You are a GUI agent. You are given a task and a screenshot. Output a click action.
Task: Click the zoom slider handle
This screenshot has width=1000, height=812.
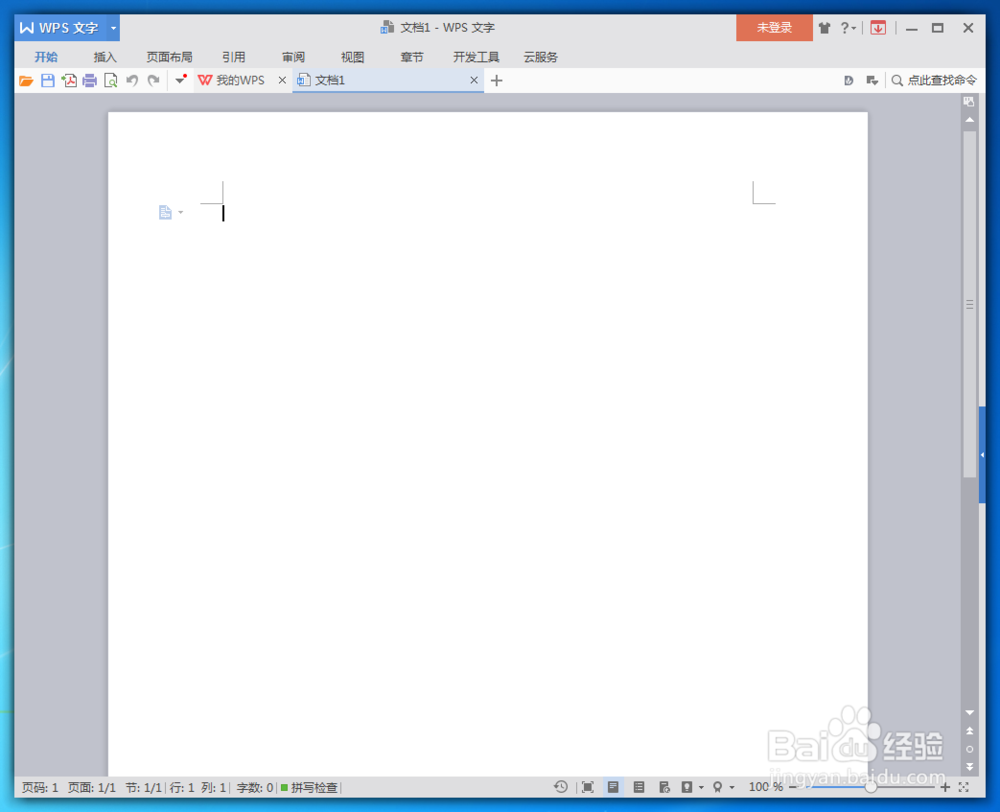(870, 788)
